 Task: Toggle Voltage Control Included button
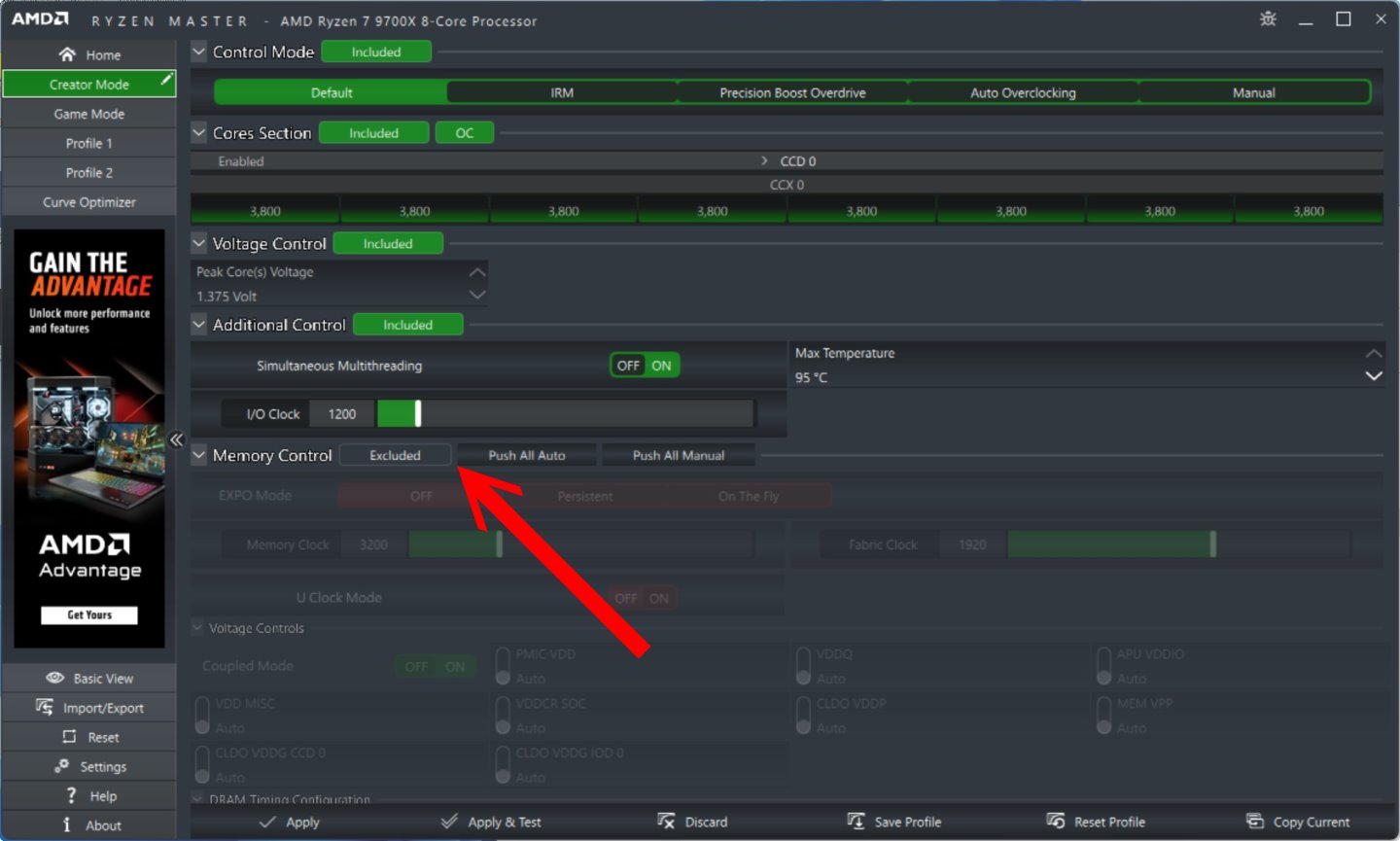[388, 244]
